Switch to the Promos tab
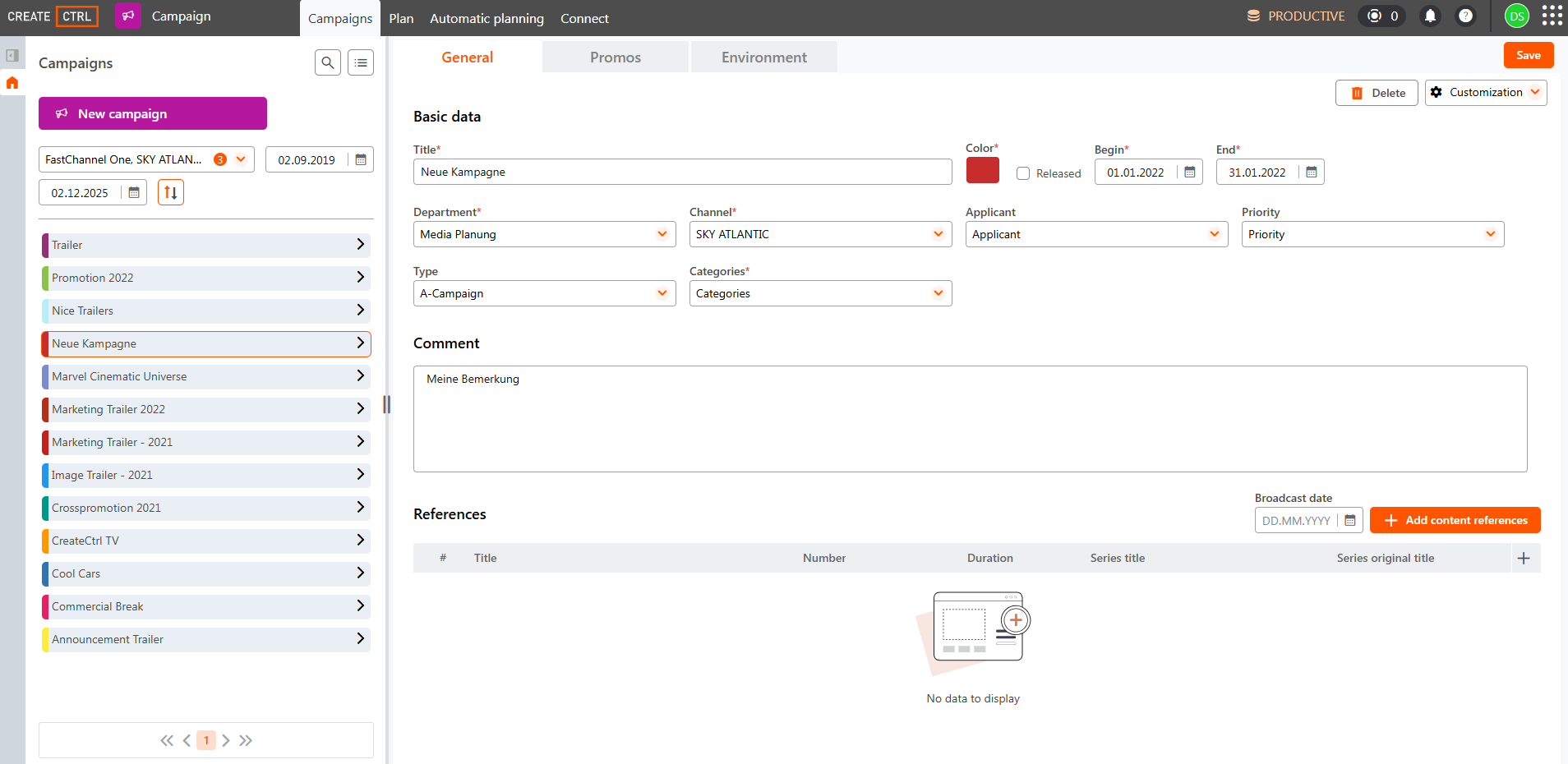Screen dimensions: 1568x764 point(616,57)
